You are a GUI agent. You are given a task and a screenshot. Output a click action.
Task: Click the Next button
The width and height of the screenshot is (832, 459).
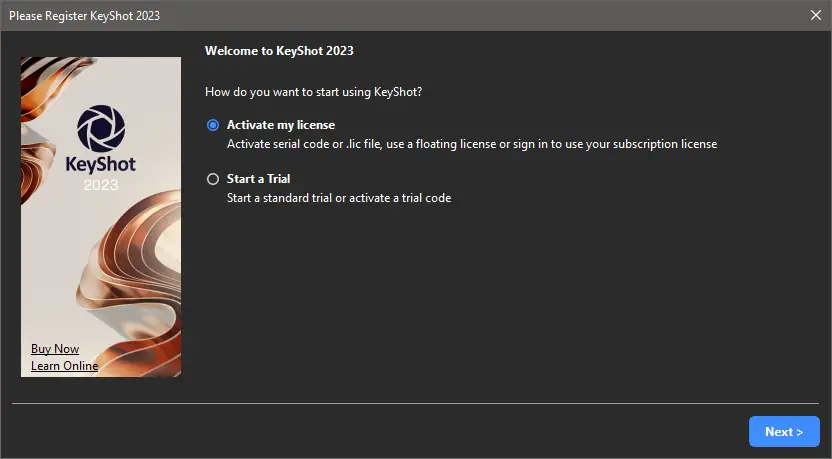coord(784,432)
